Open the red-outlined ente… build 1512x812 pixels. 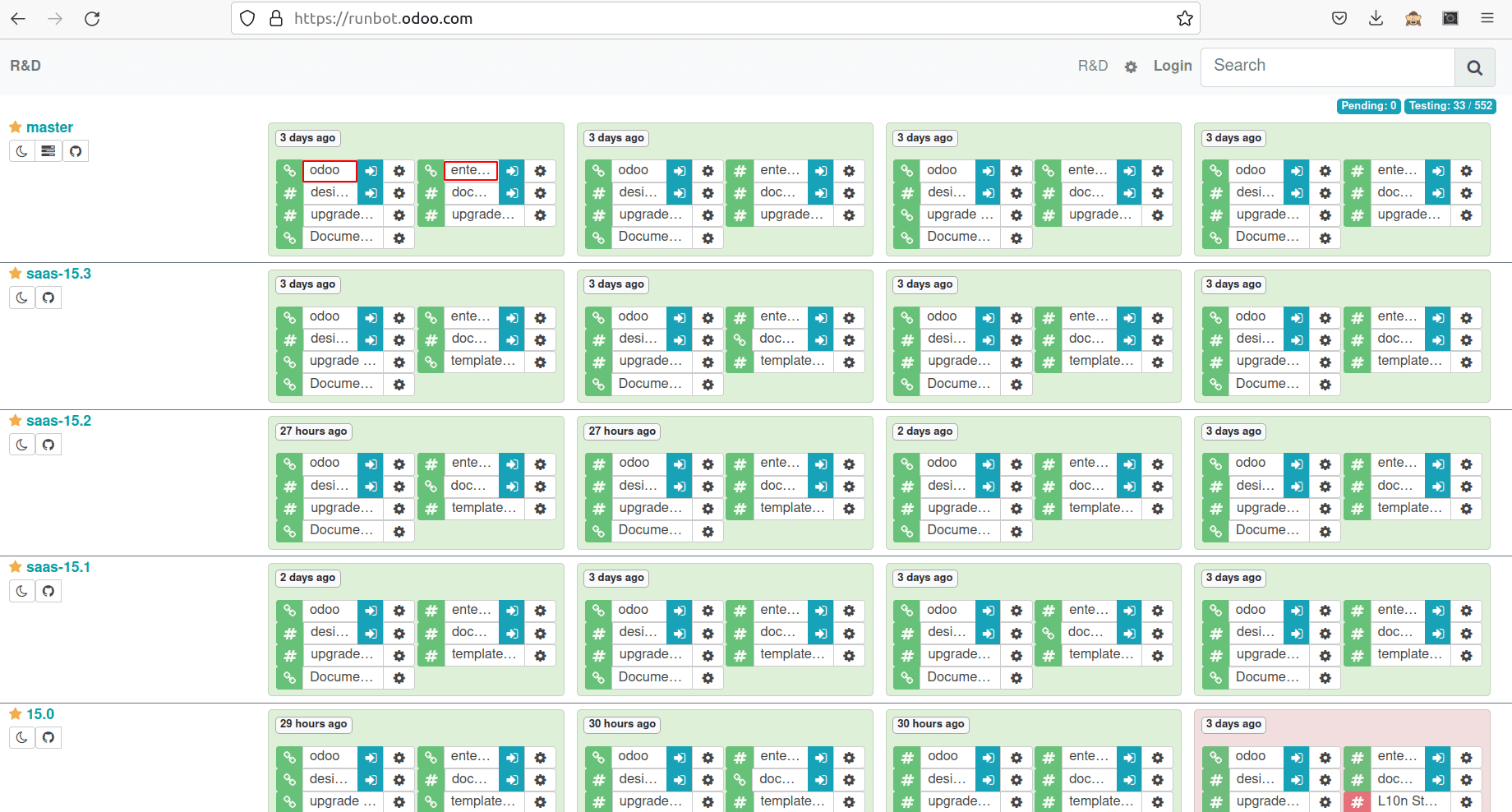[471, 171]
